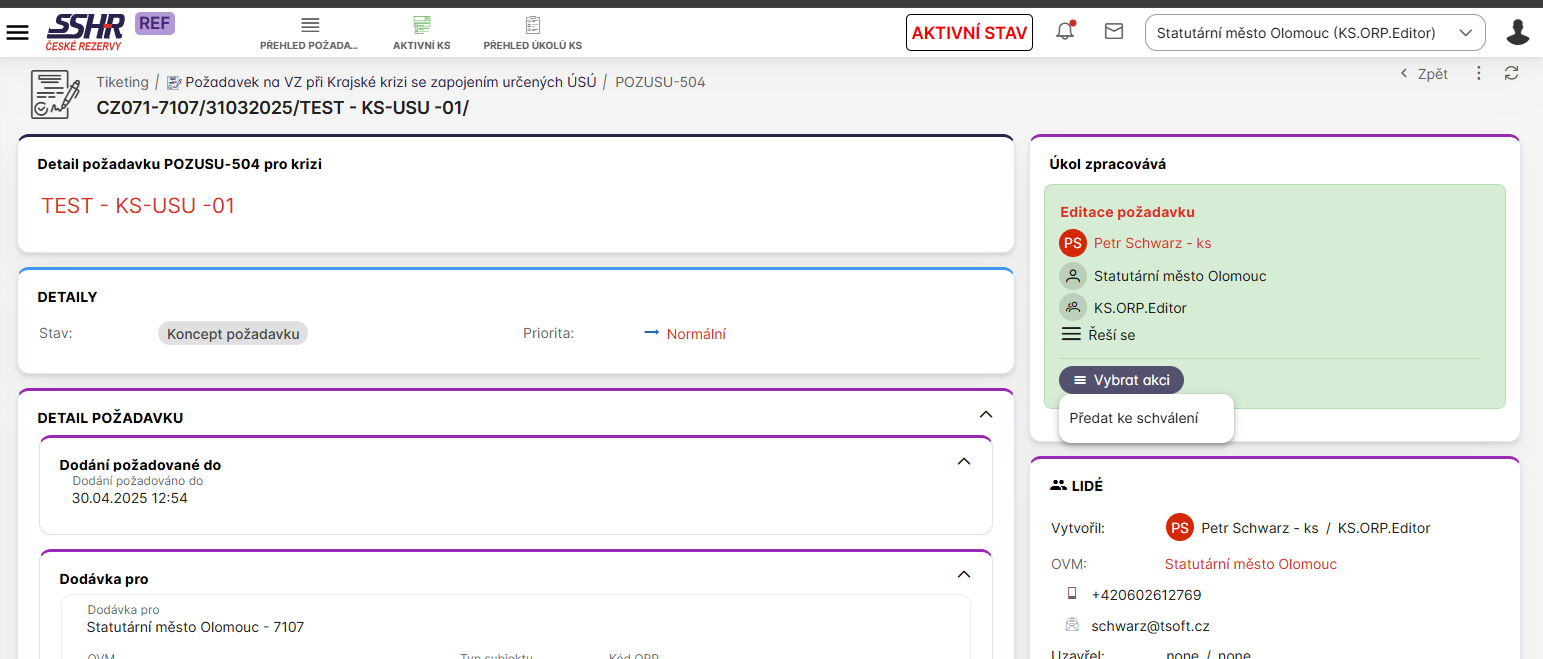Screen dimensions: 1543x659
Task: Collapse the Detail požadavku section
Action: (x=985, y=414)
